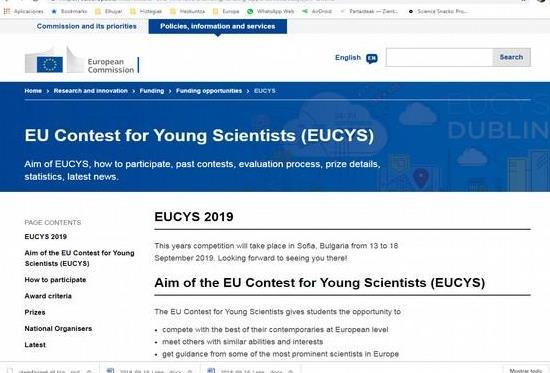
Task: Jump to National Organisers section
Action: [58, 328]
